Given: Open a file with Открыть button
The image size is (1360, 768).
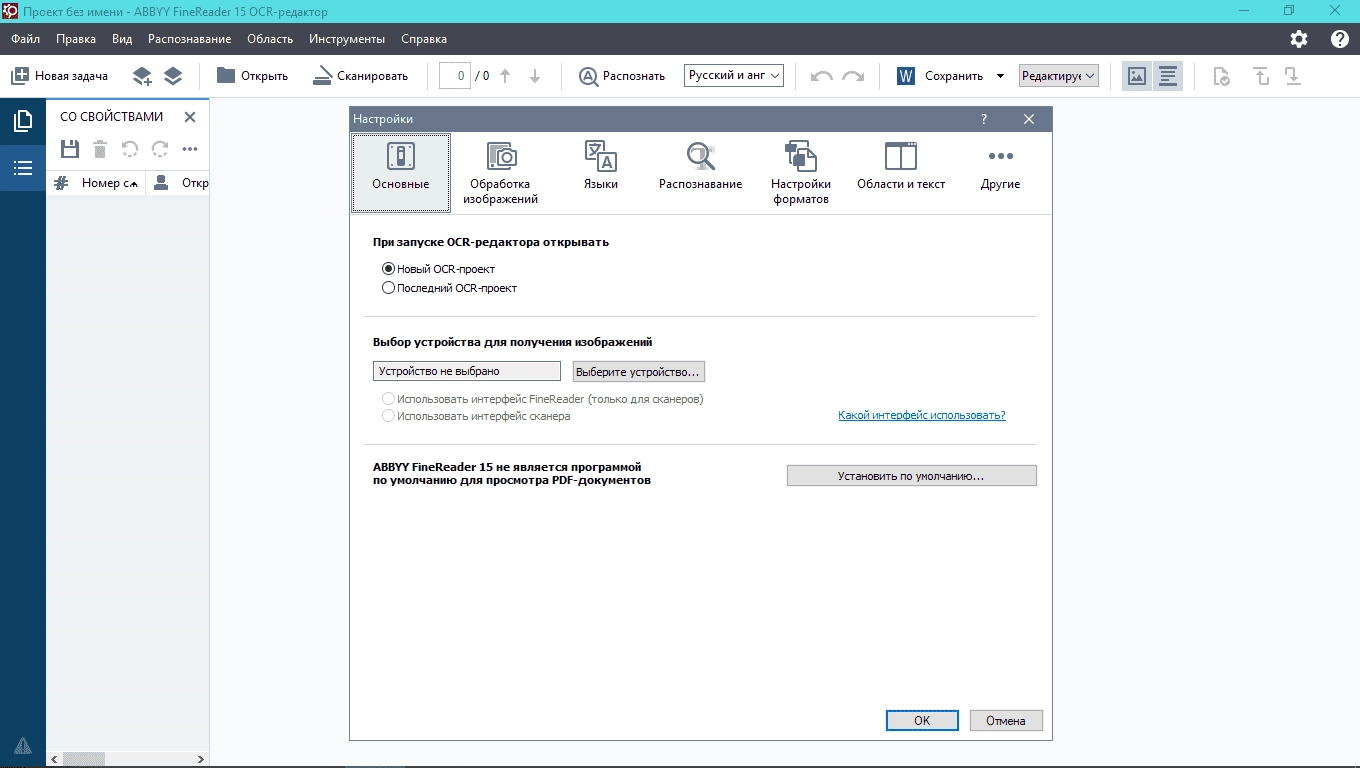Looking at the screenshot, I should [x=252, y=76].
